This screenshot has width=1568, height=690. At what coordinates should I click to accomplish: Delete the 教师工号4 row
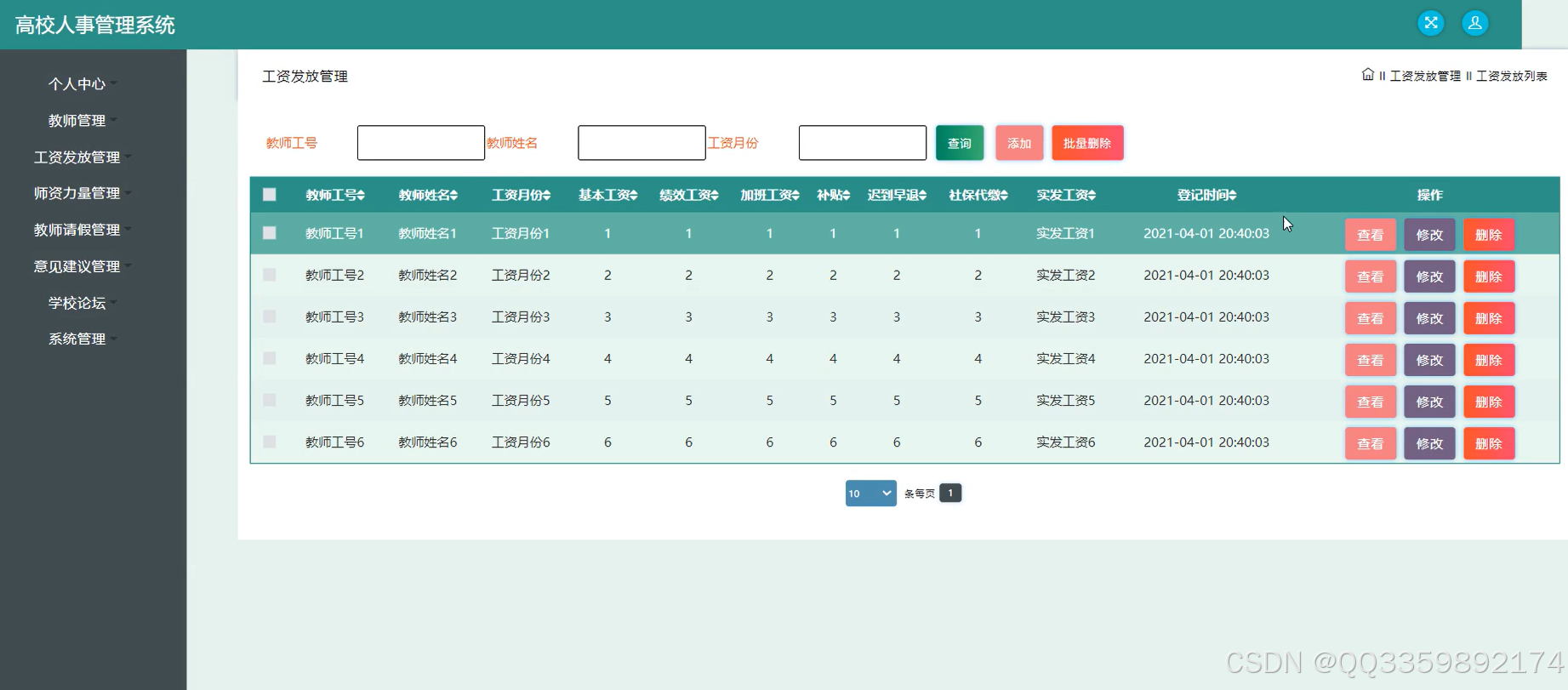click(1489, 360)
